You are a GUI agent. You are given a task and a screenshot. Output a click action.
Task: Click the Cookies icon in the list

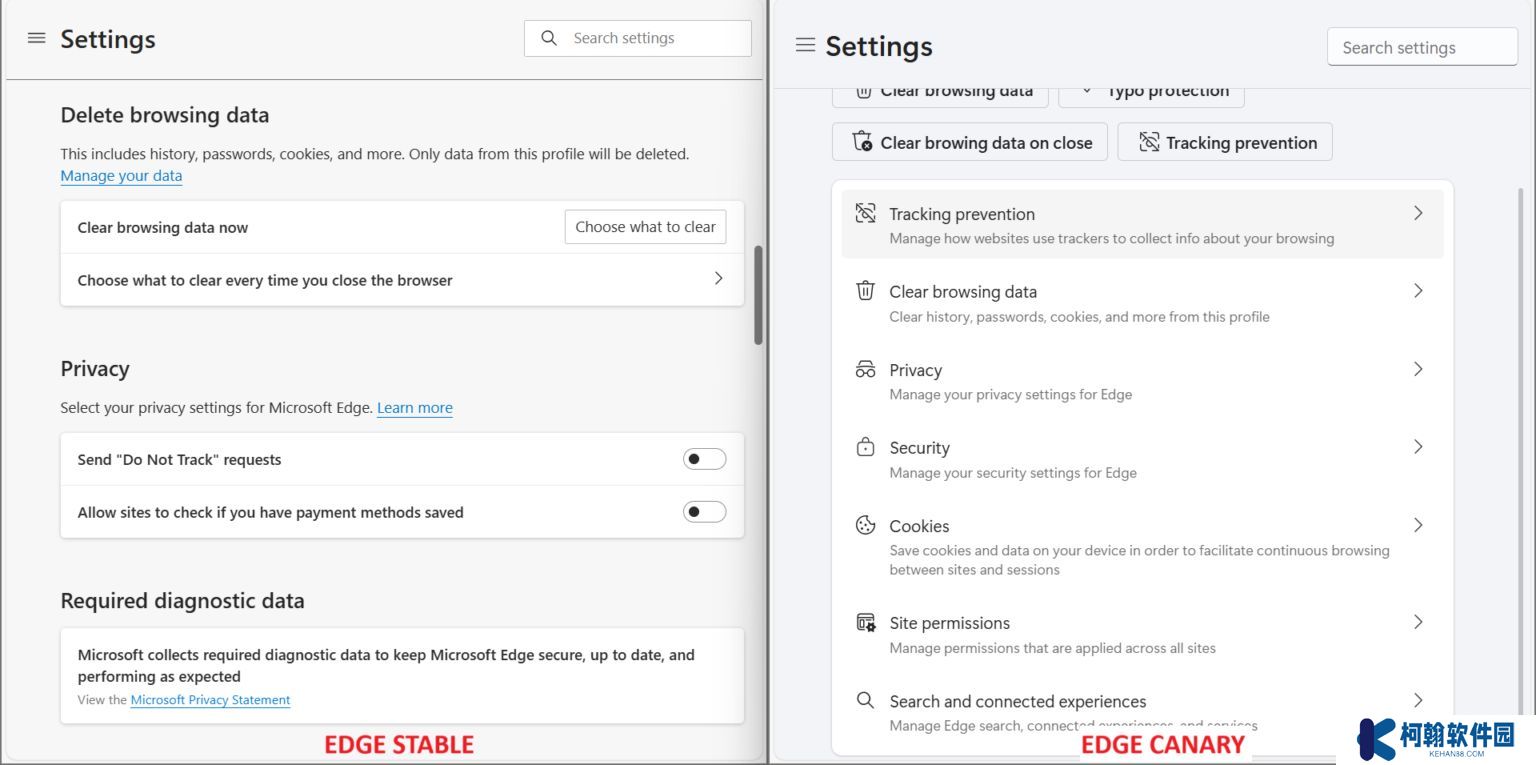[x=865, y=525]
